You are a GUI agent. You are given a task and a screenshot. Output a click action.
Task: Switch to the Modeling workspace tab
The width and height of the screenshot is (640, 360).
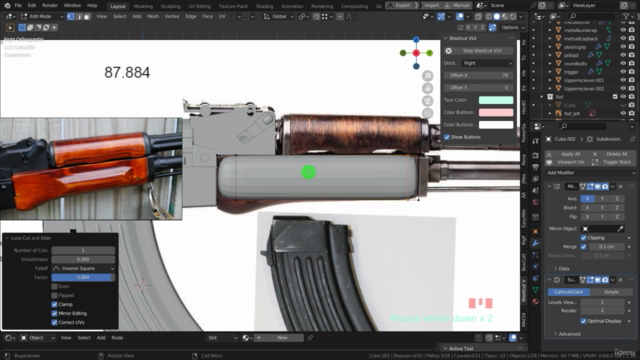pos(143,6)
